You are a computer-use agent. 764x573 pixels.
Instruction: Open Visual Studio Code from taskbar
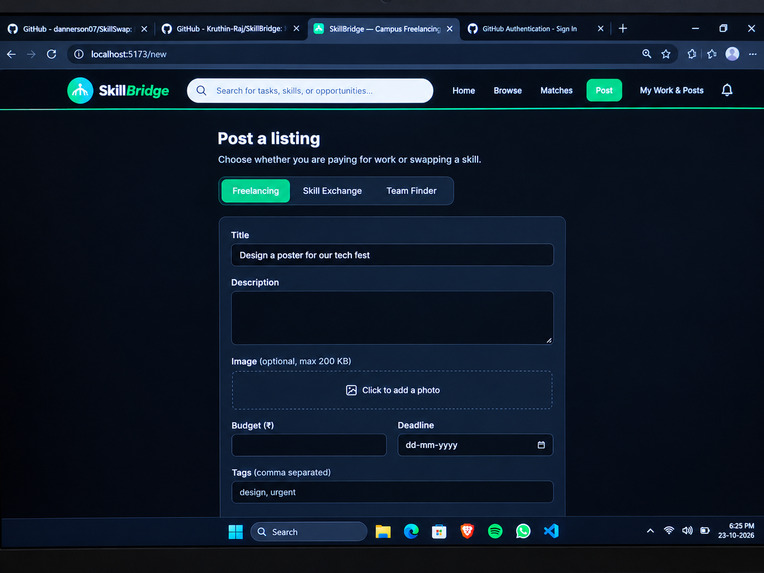[551, 531]
